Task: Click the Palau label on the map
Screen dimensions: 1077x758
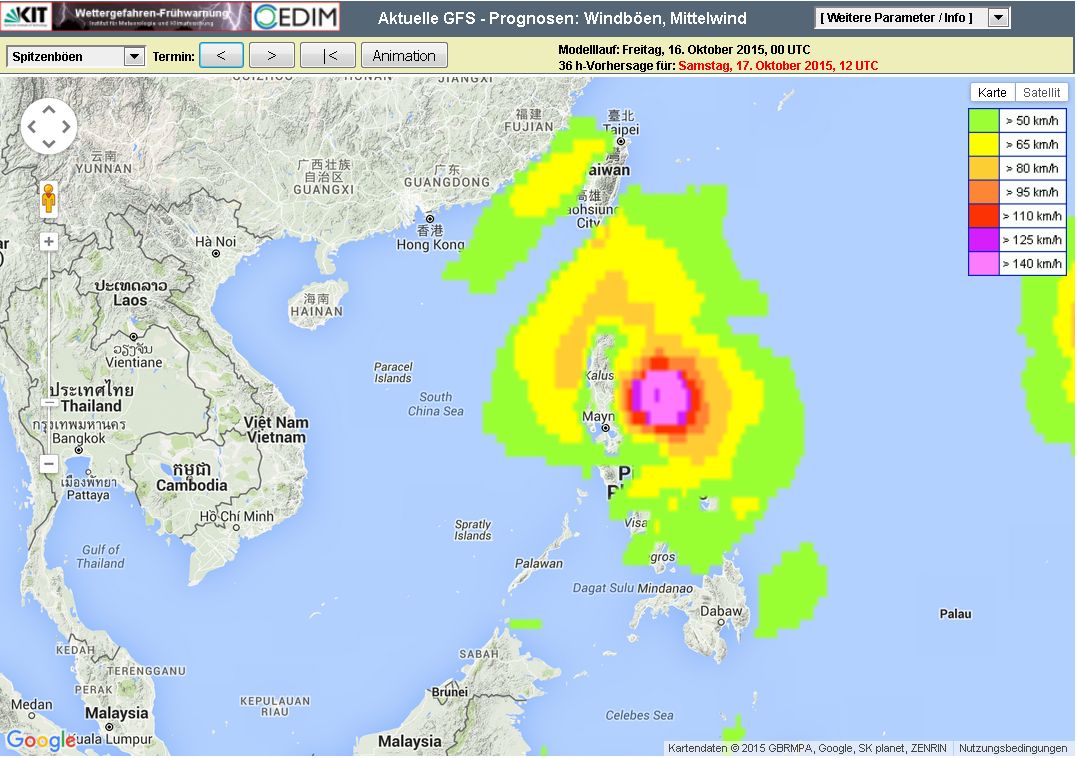Action: (955, 614)
